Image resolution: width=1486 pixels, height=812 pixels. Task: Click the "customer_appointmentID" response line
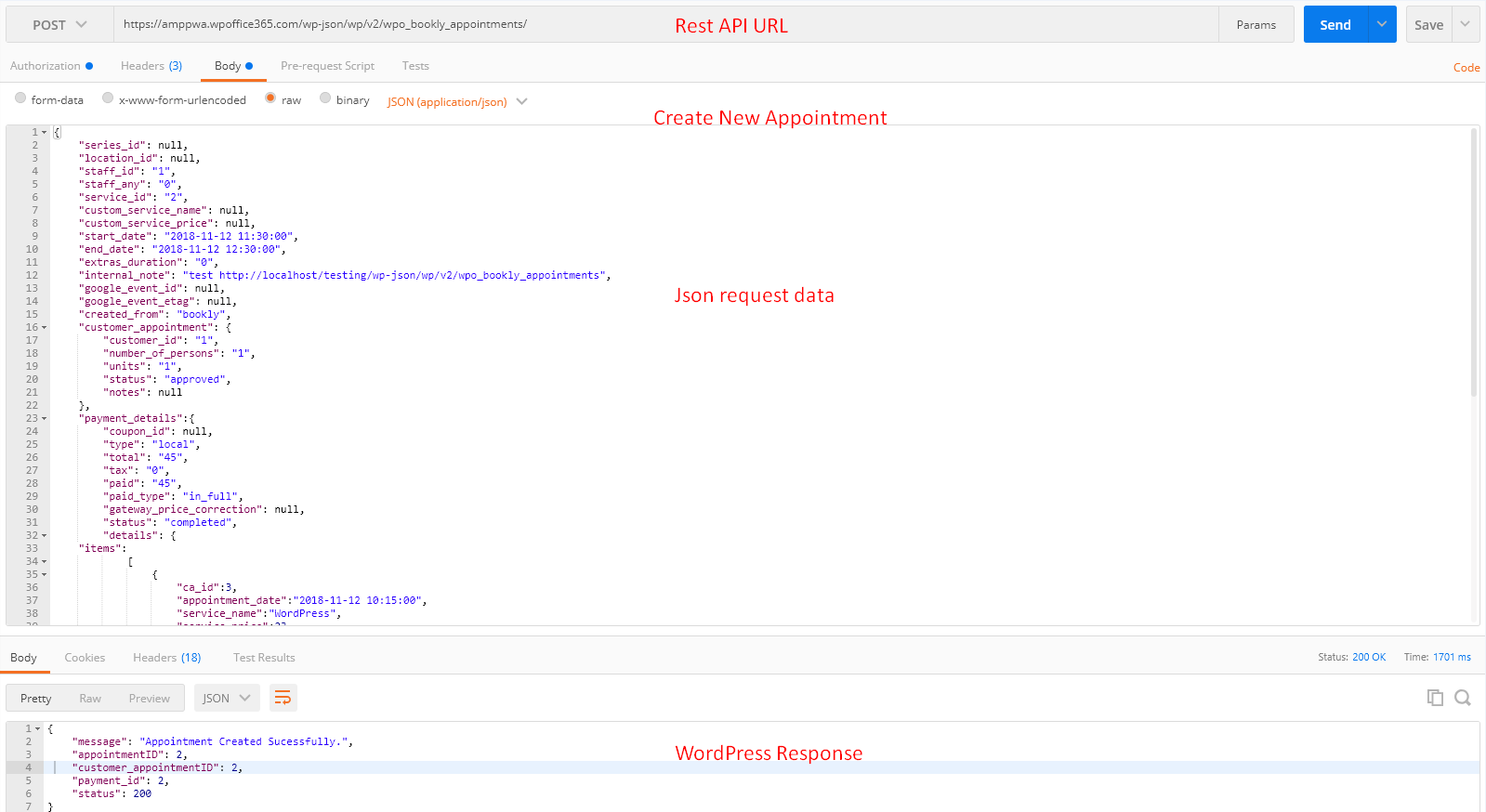coord(158,768)
